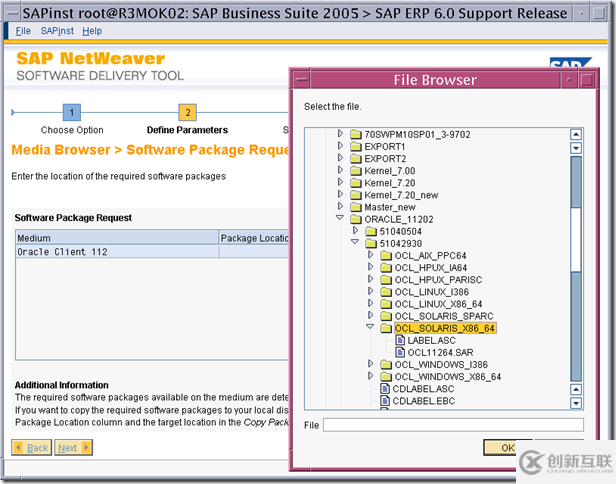616x484 pixels.
Task: Expand the Kernel_7.00 folder node
Action: 340,170
